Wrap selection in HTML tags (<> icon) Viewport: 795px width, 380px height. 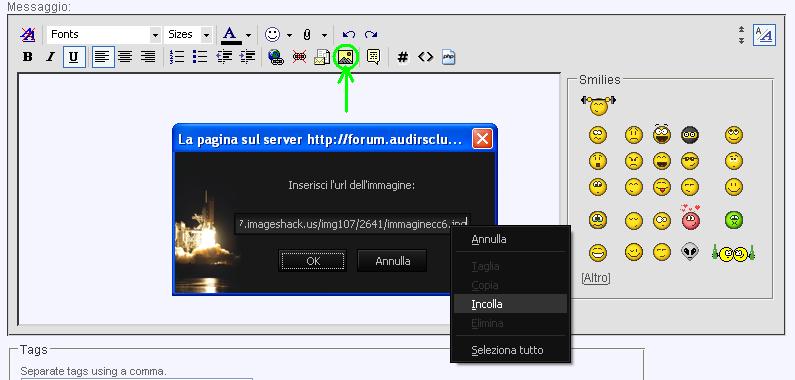pos(425,57)
